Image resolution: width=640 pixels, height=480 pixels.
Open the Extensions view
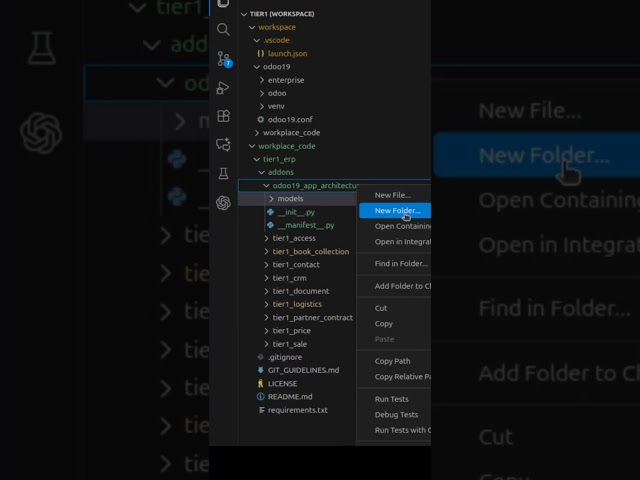coord(223,116)
